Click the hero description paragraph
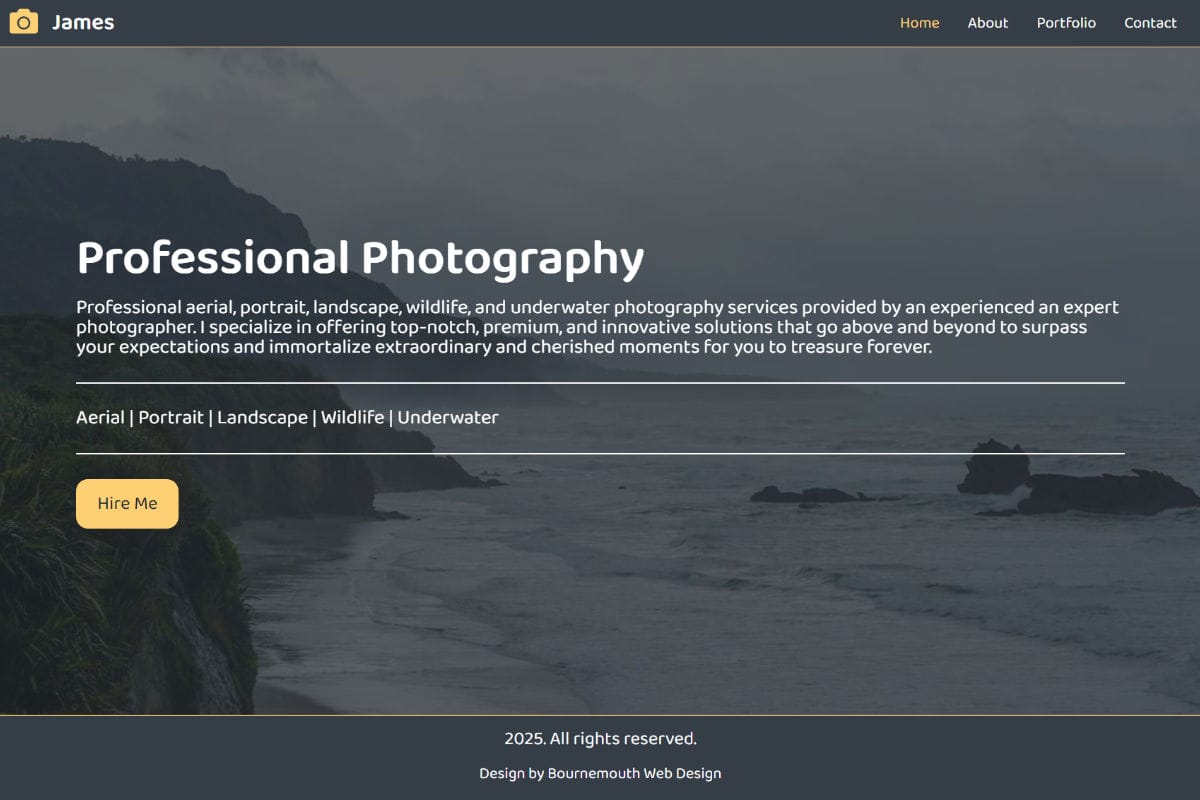 [598, 326]
